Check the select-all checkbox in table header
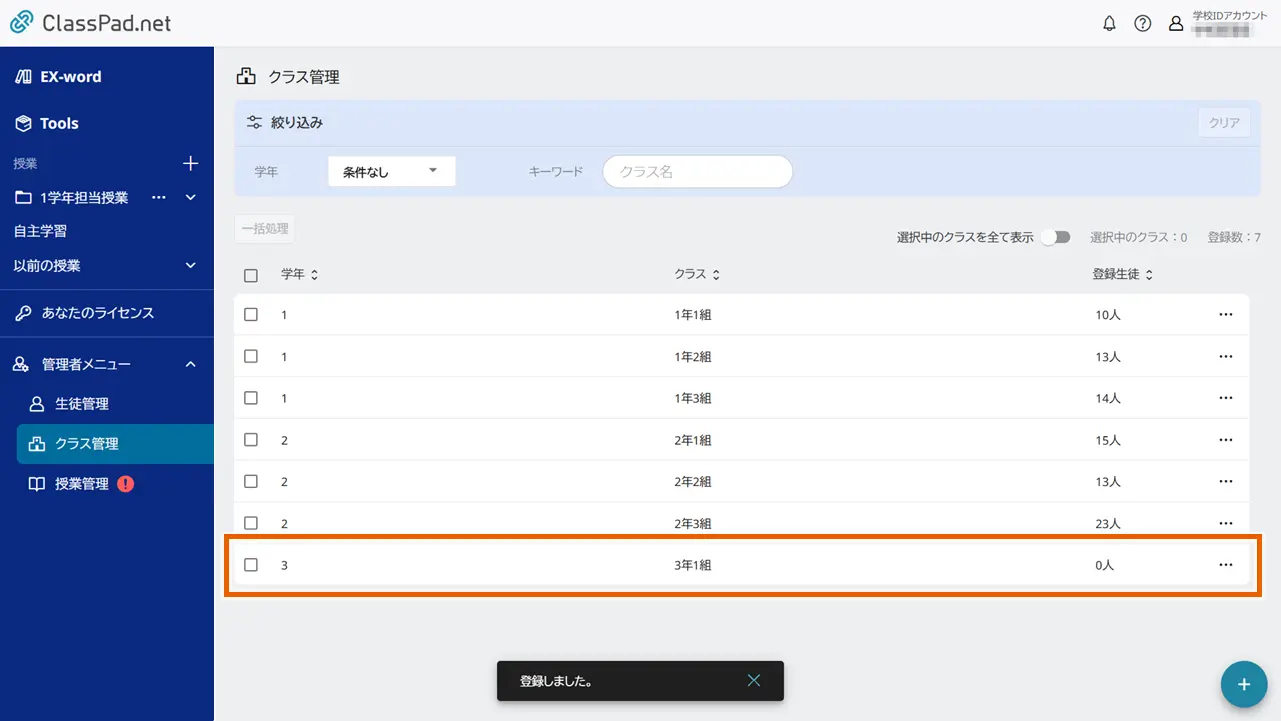Viewport: 1281px width, 721px height. coord(251,275)
